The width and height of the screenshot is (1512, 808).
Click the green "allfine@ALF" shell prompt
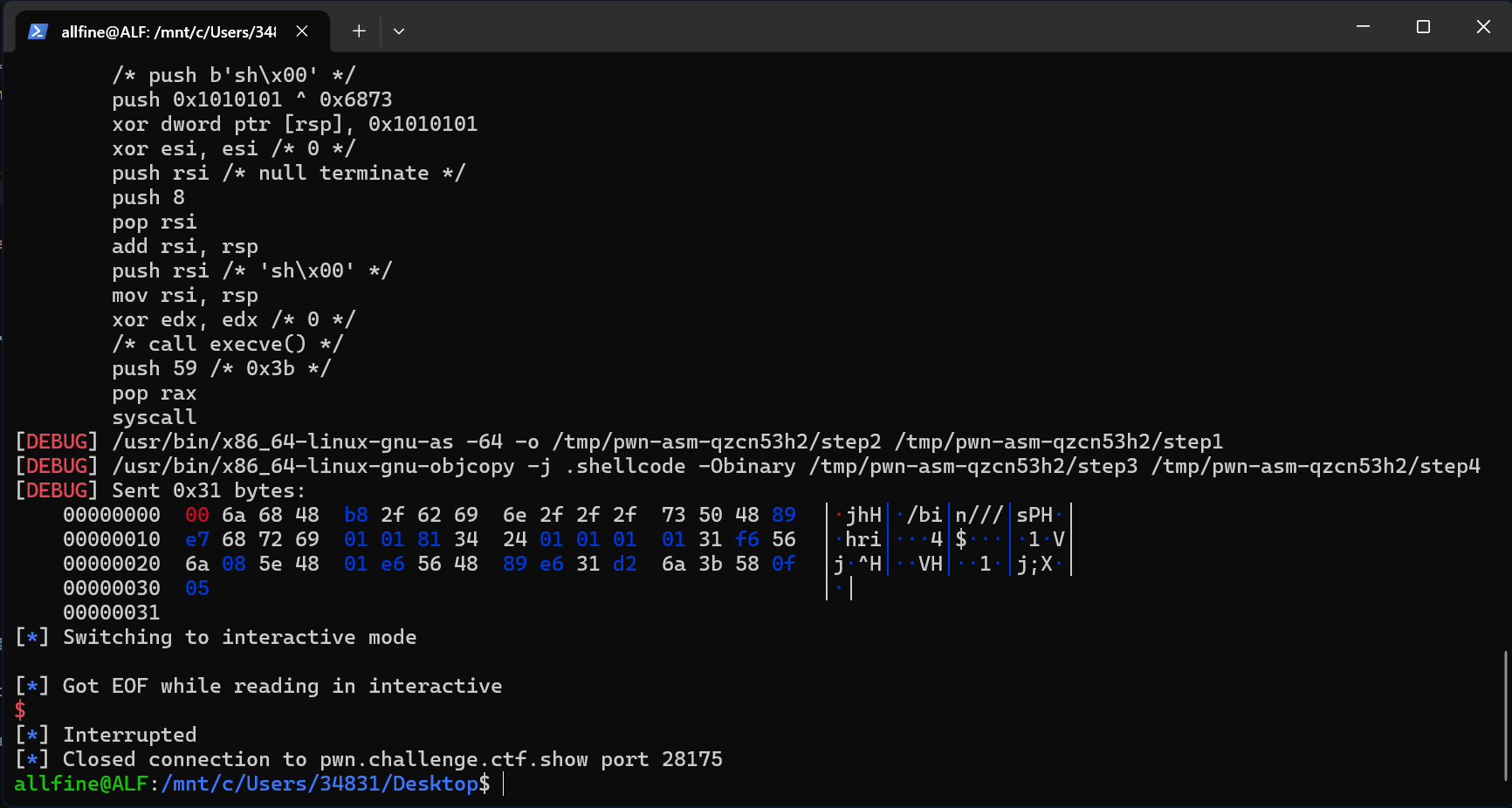(x=81, y=784)
